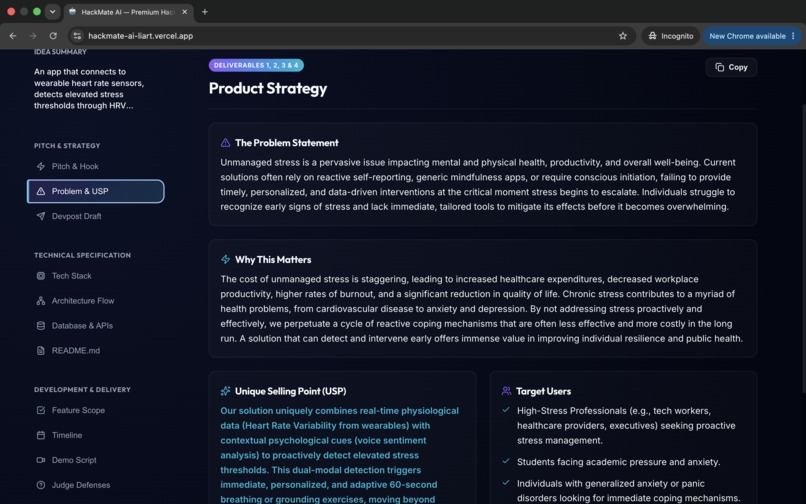
Task: Click the High-Stress Professionals list item
Action: coord(626,425)
